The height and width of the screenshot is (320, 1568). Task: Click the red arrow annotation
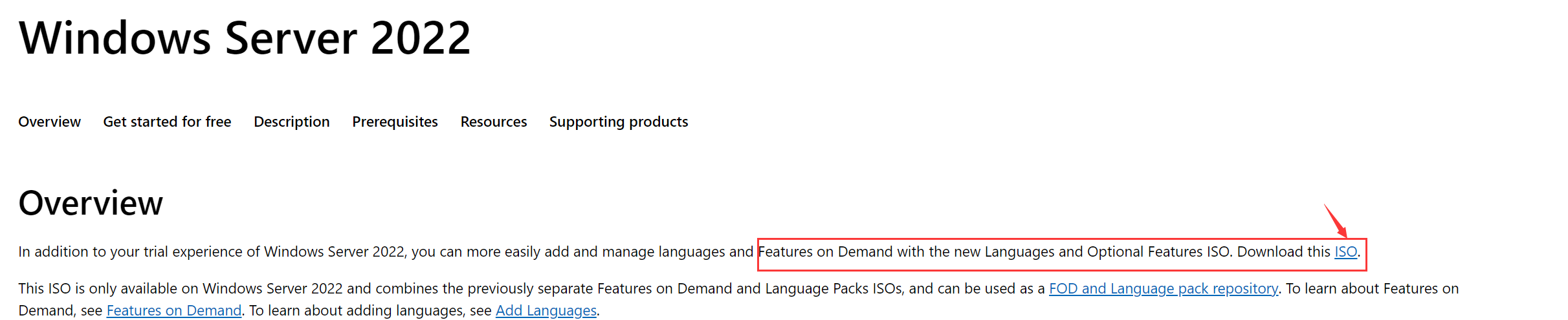click(x=1335, y=220)
